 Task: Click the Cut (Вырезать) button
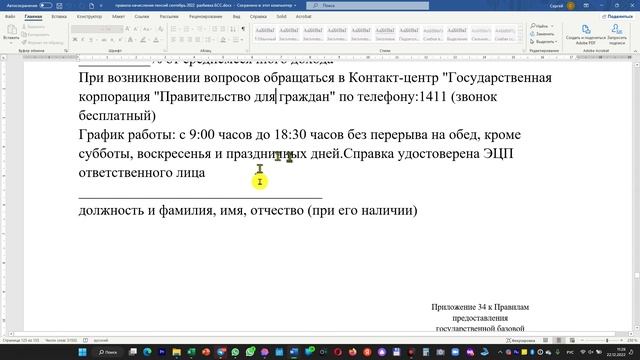point(33,27)
